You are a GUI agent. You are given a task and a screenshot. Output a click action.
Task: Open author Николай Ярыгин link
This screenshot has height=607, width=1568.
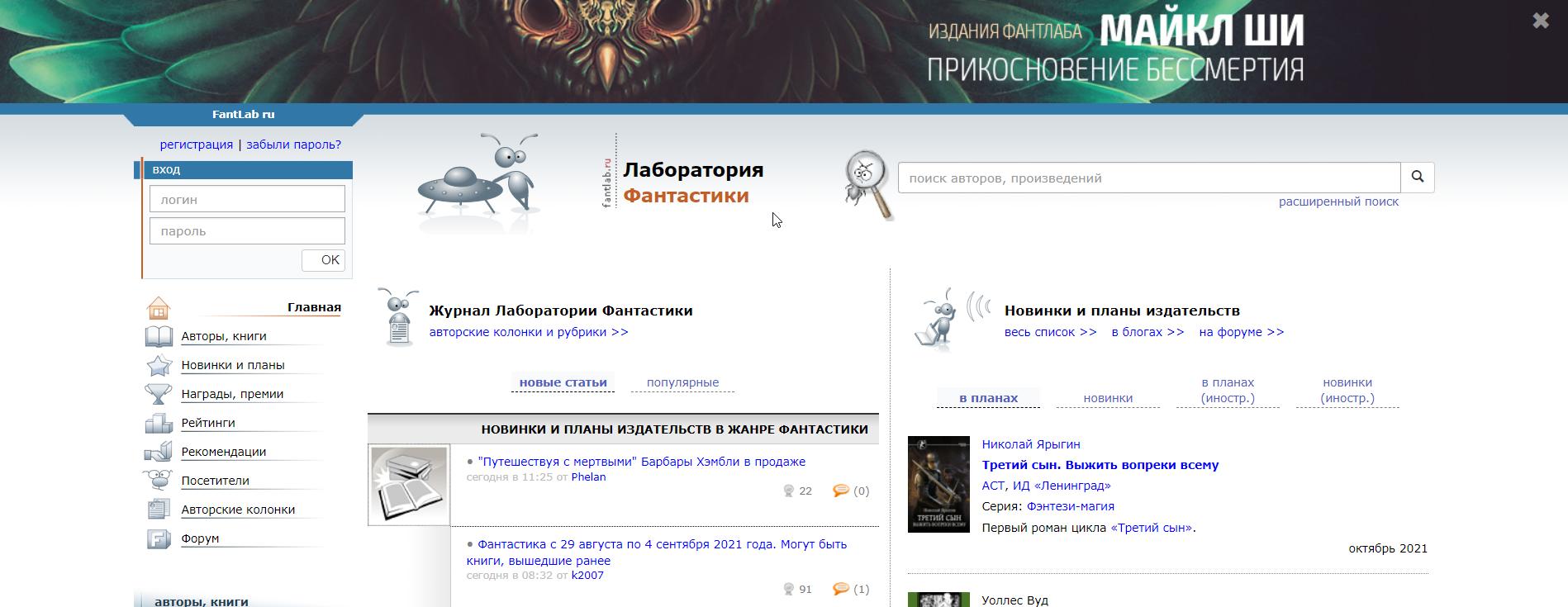point(1031,444)
